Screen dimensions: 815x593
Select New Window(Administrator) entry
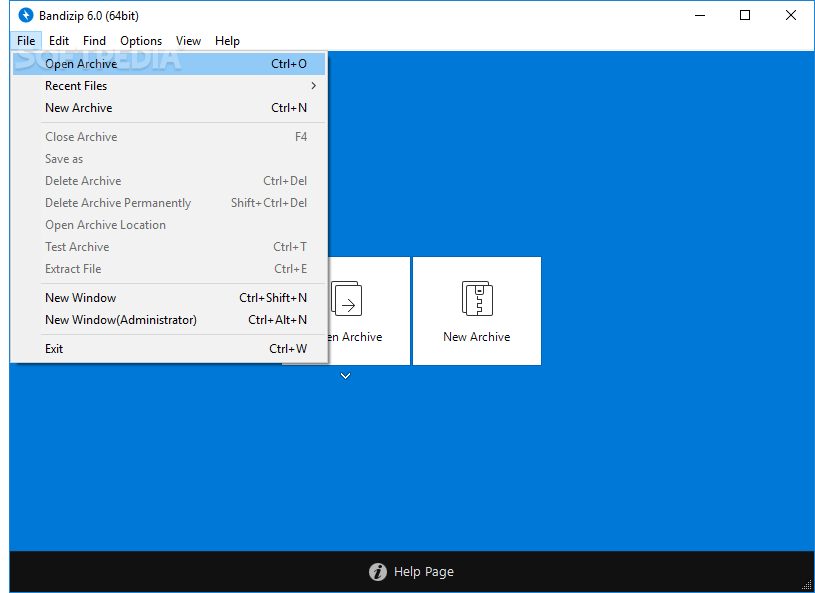pyautogui.click(x=169, y=320)
